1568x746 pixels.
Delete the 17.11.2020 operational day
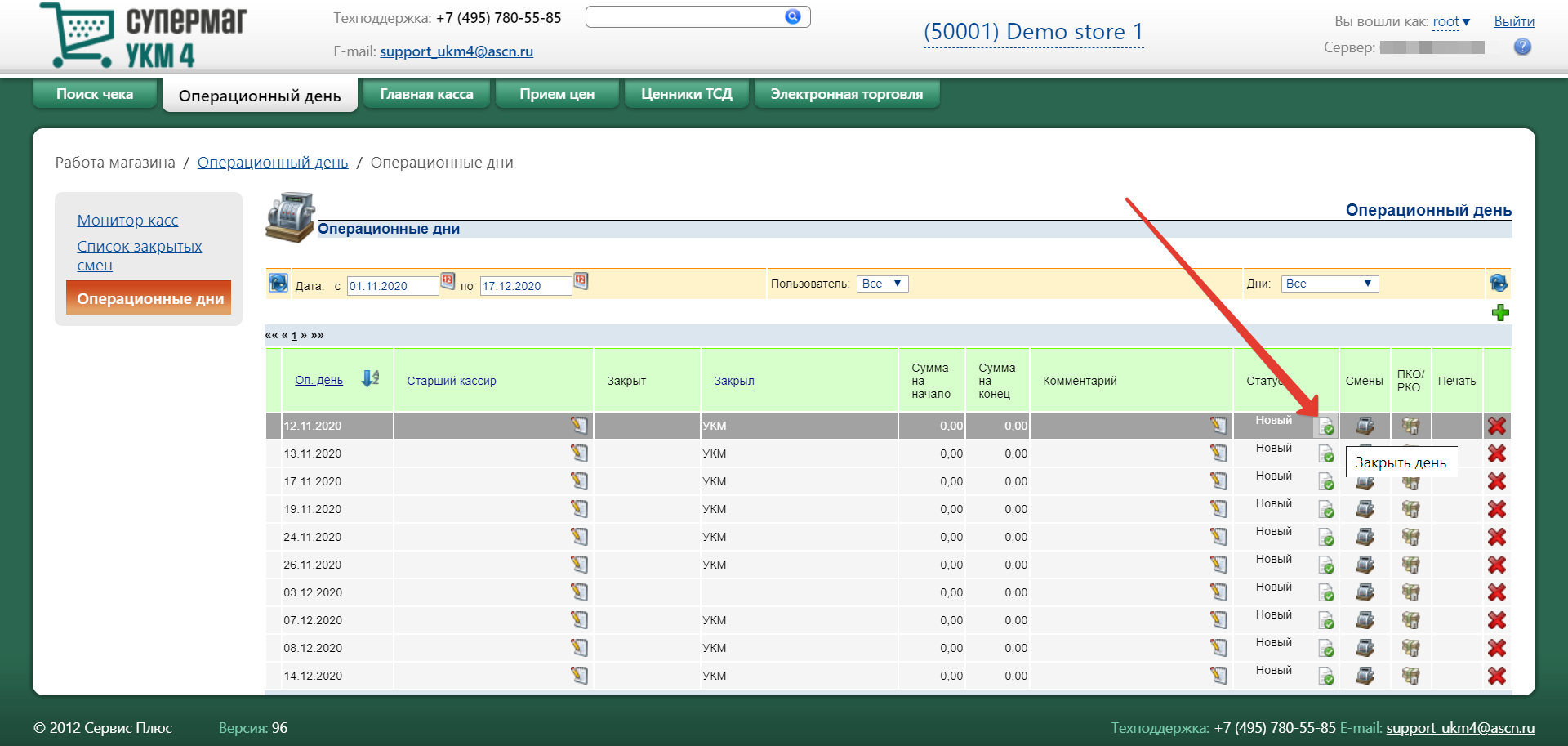[1497, 481]
